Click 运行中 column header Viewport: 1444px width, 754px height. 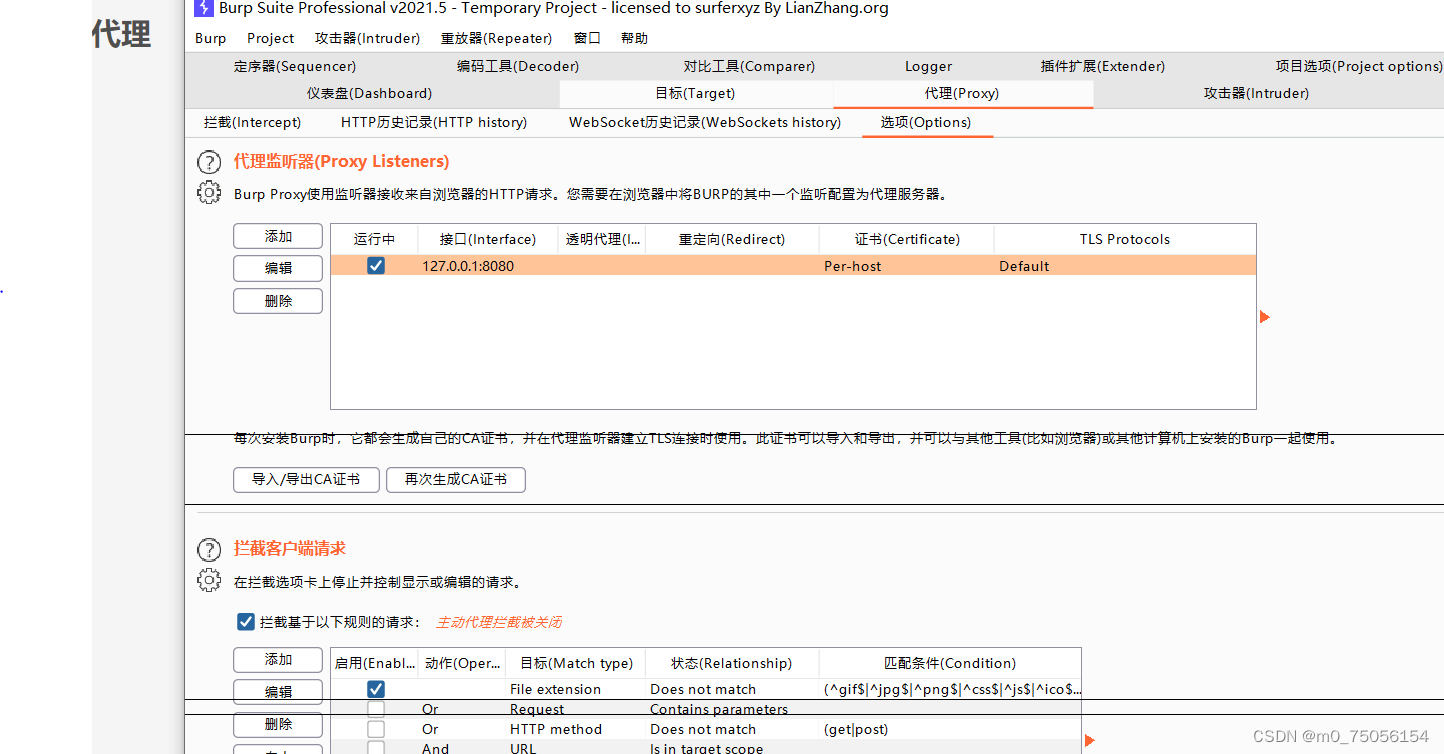[x=375, y=239]
